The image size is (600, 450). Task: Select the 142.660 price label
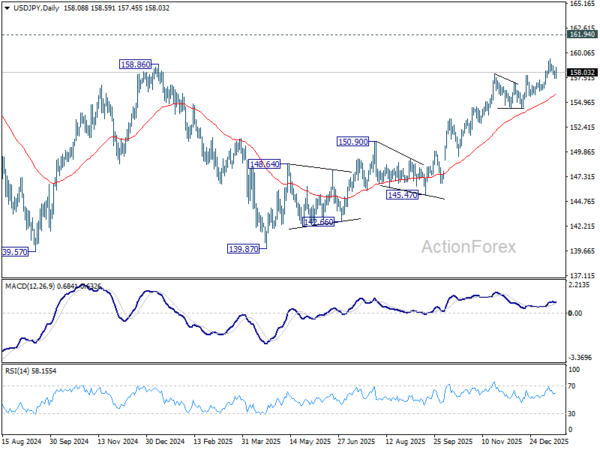click(318, 222)
